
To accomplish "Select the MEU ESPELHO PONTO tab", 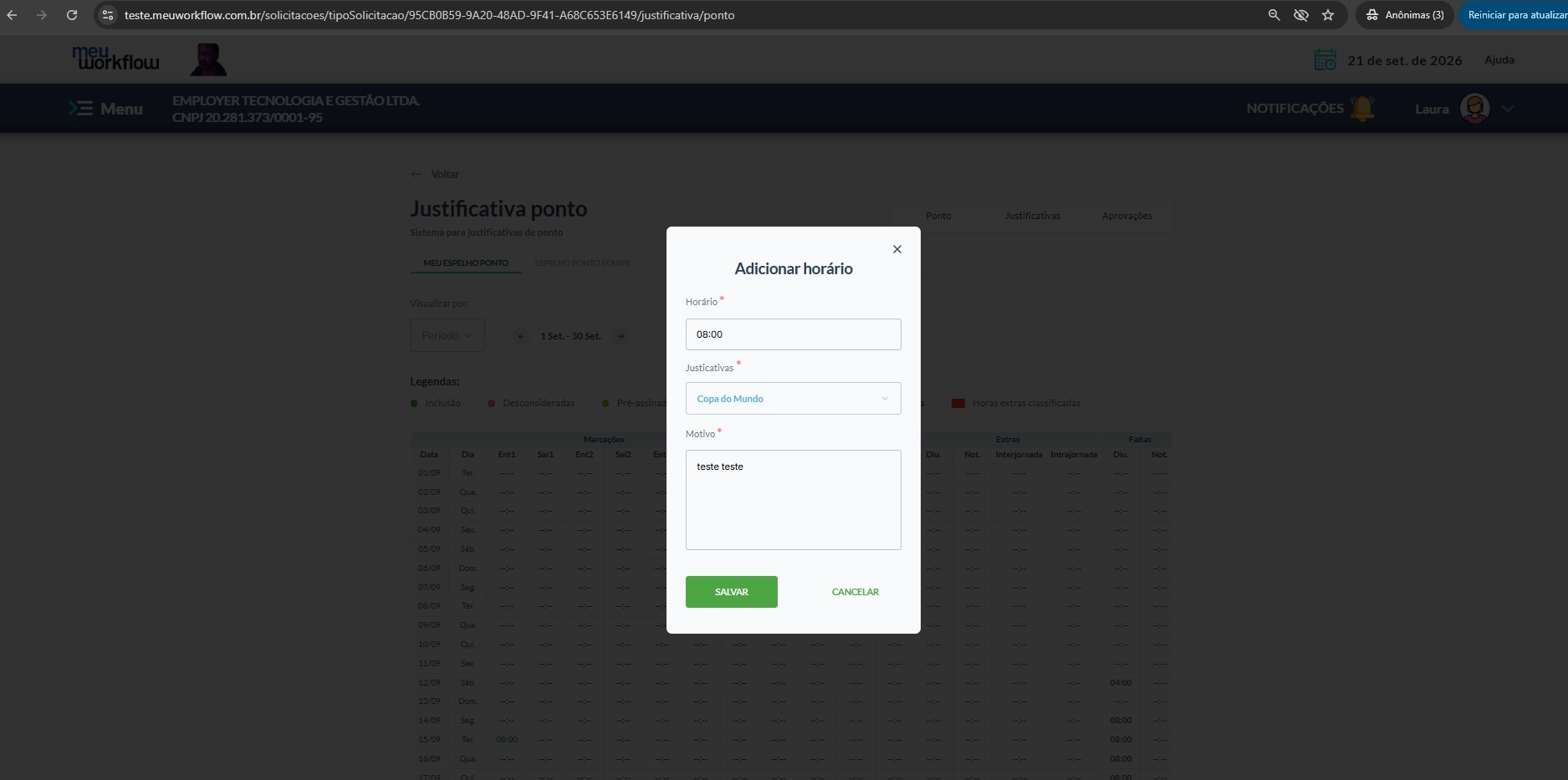I will [x=466, y=263].
